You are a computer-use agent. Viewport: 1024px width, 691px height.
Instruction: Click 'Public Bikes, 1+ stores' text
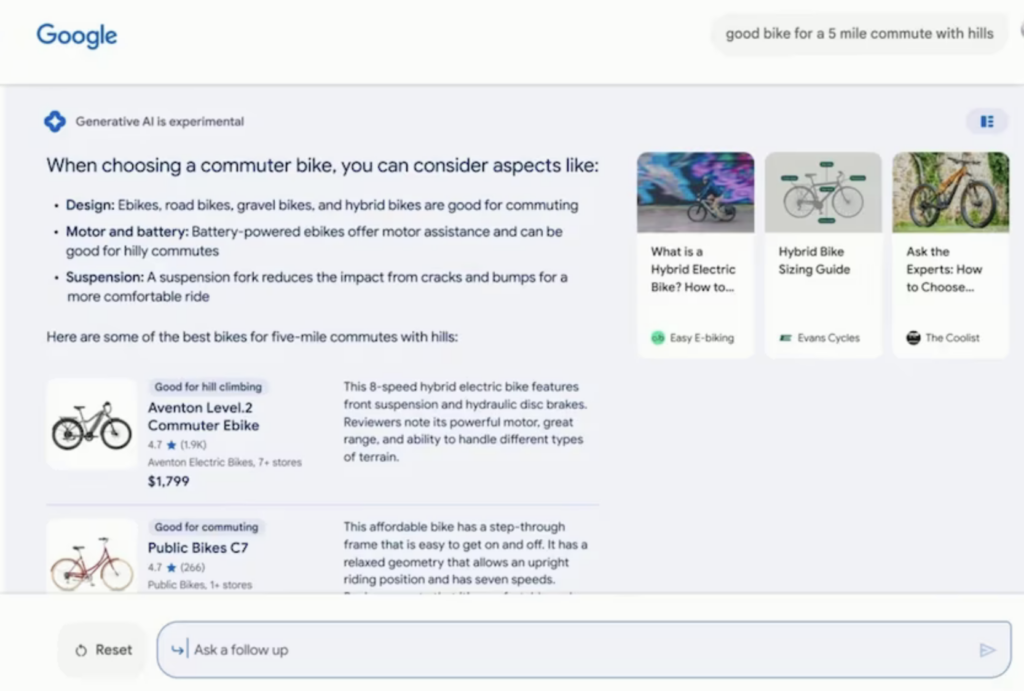click(200, 585)
